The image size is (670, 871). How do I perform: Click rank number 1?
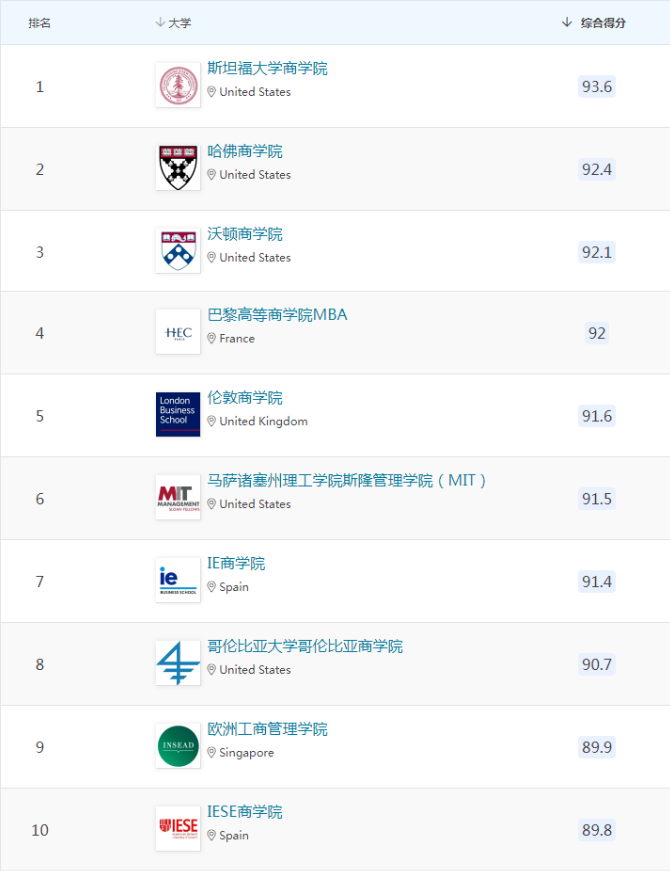pos(39,87)
